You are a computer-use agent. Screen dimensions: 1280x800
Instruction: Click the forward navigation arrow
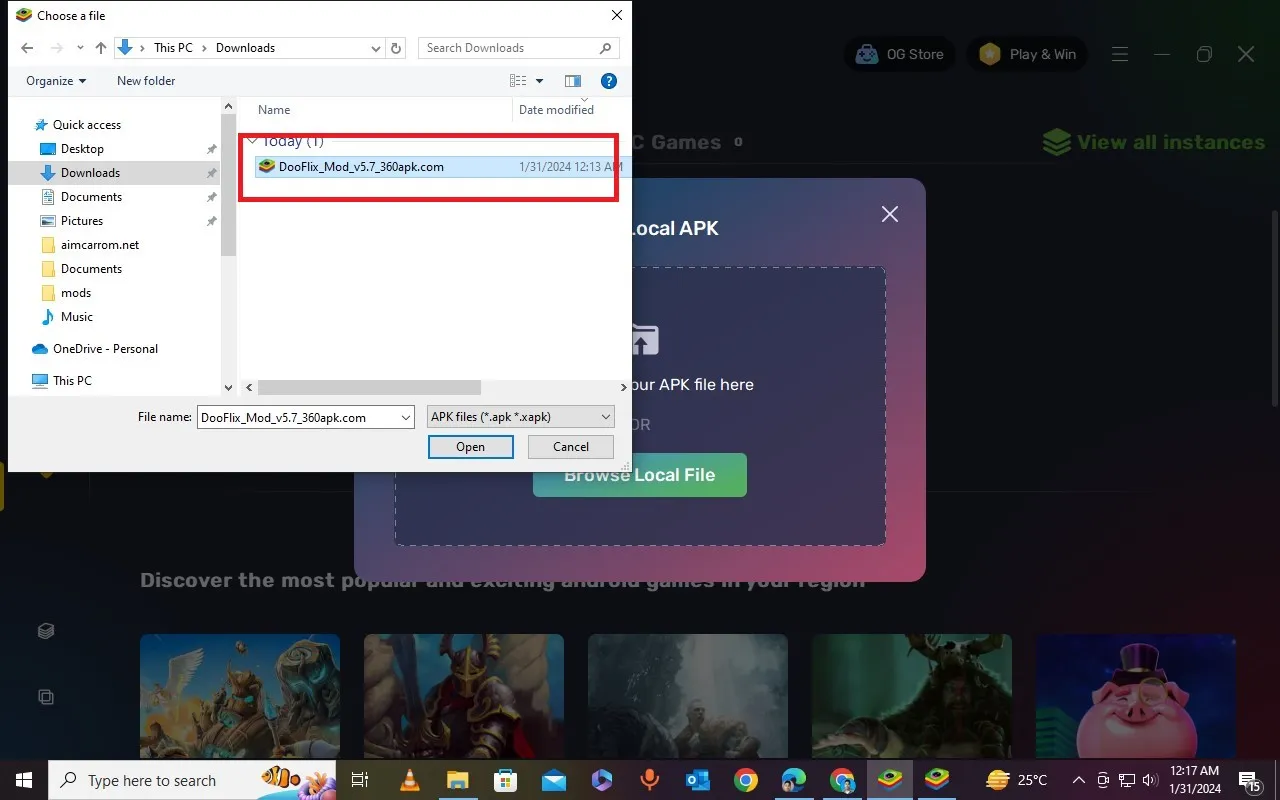coord(58,48)
